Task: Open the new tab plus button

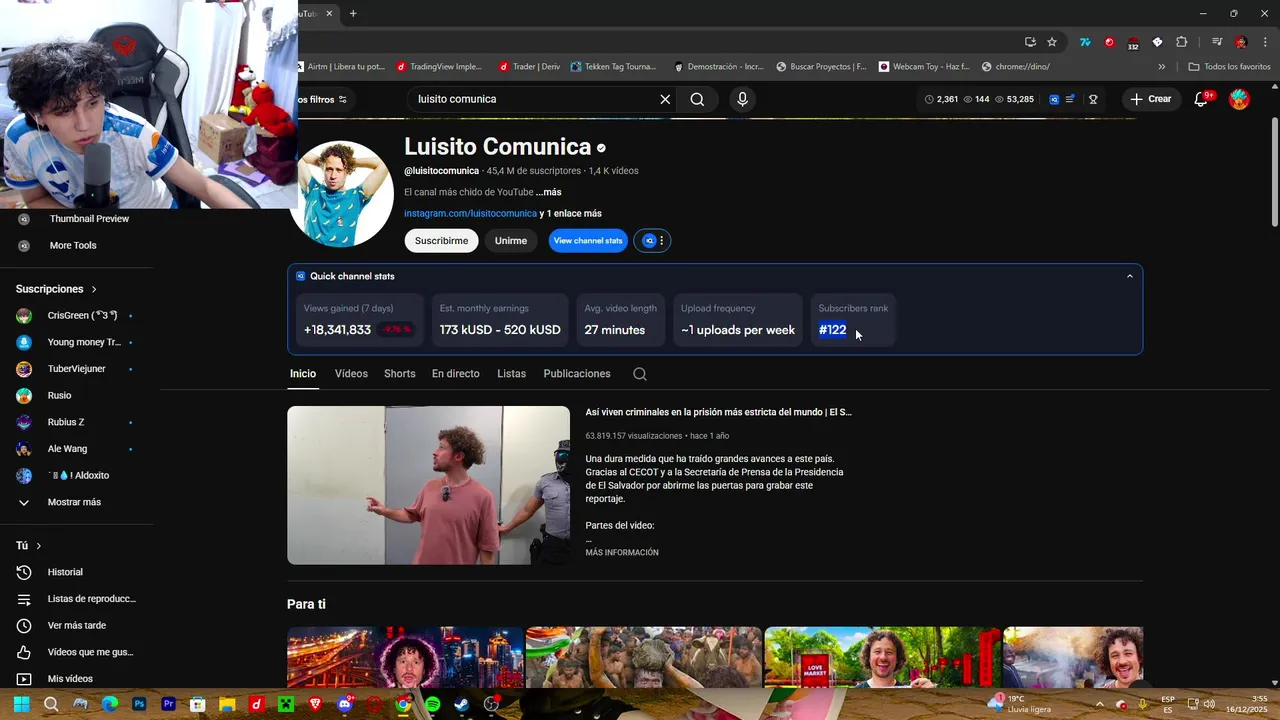Action: pos(353,14)
